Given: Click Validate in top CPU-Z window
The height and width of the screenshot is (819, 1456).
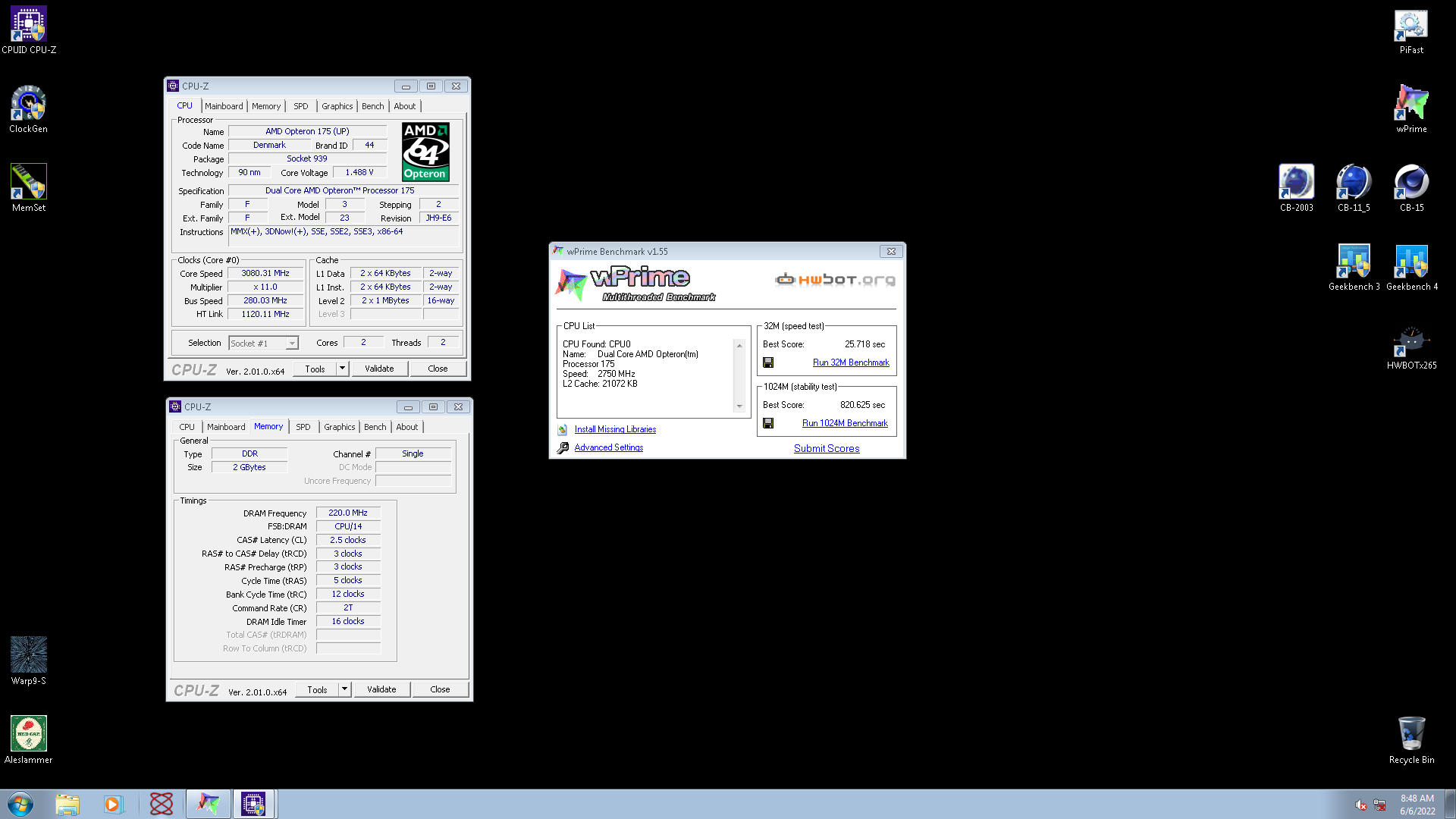Looking at the screenshot, I should pos(379,369).
